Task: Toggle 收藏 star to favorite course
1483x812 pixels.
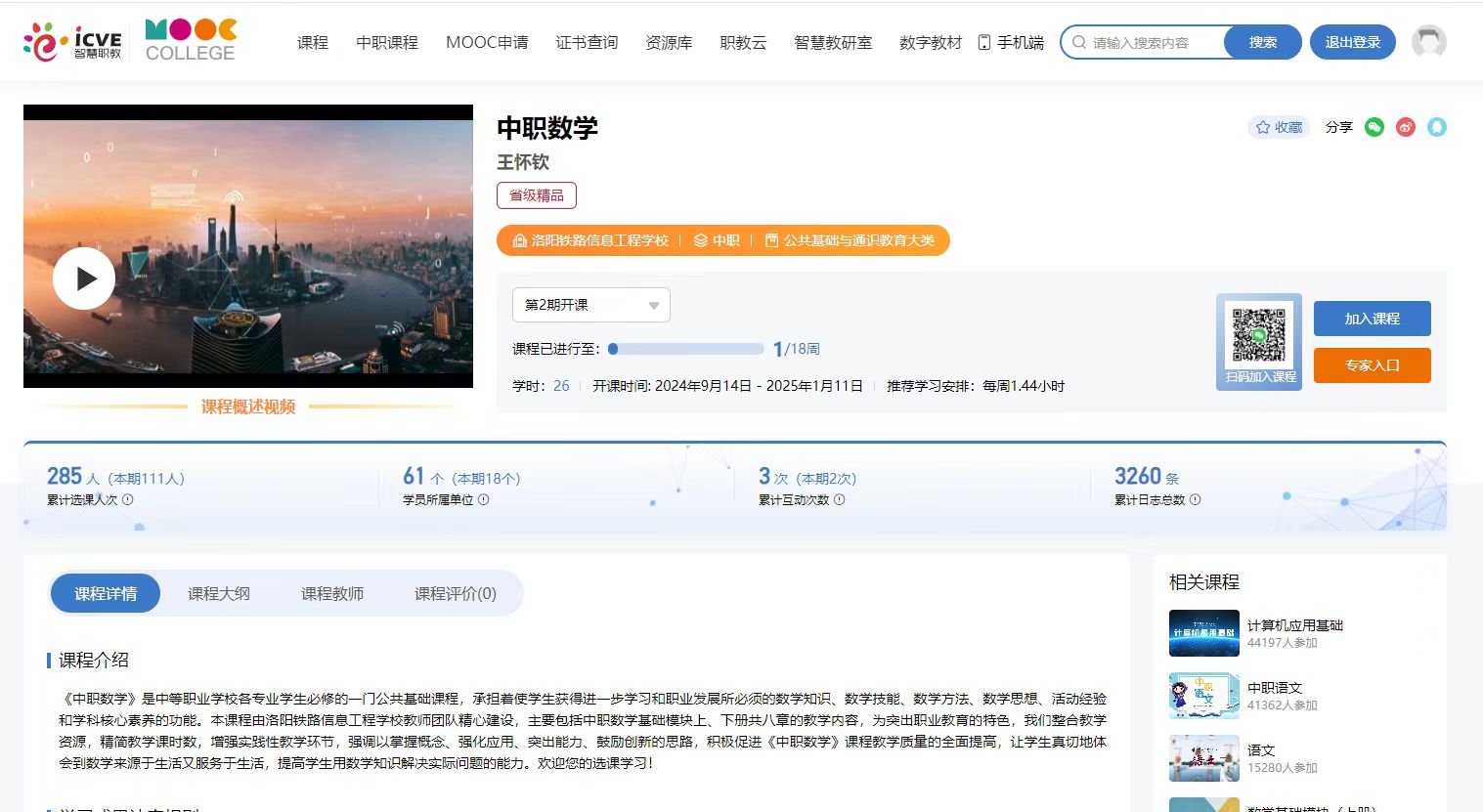Action: (x=1279, y=127)
